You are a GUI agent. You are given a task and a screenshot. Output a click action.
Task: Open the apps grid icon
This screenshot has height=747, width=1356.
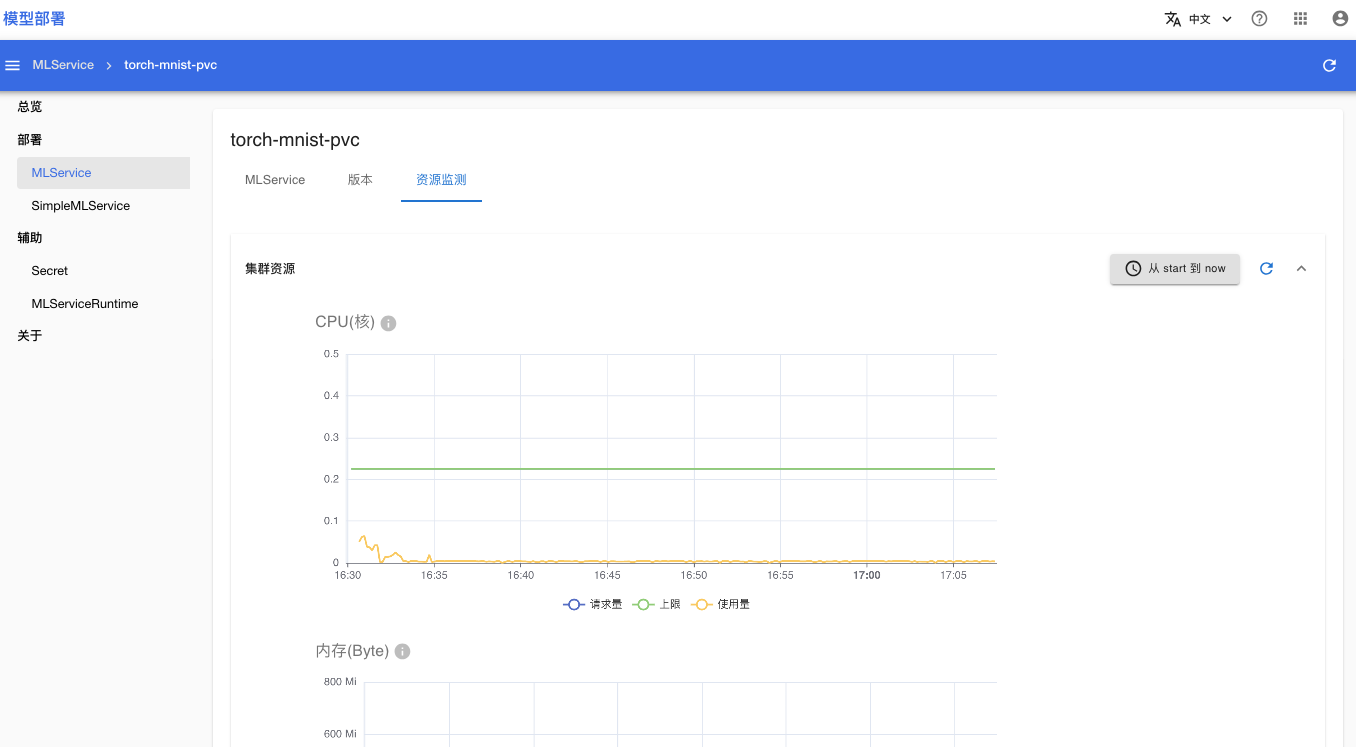pos(1300,19)
